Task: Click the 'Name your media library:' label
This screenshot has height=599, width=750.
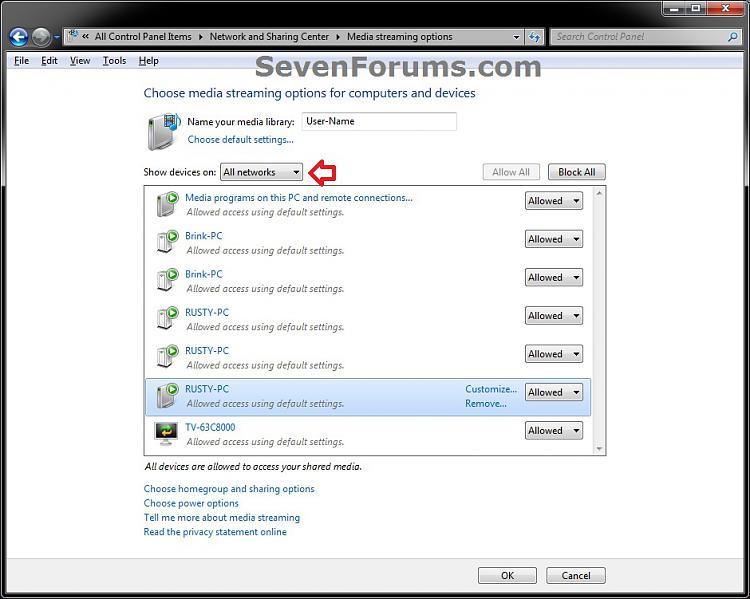Action: click(241, 122)
